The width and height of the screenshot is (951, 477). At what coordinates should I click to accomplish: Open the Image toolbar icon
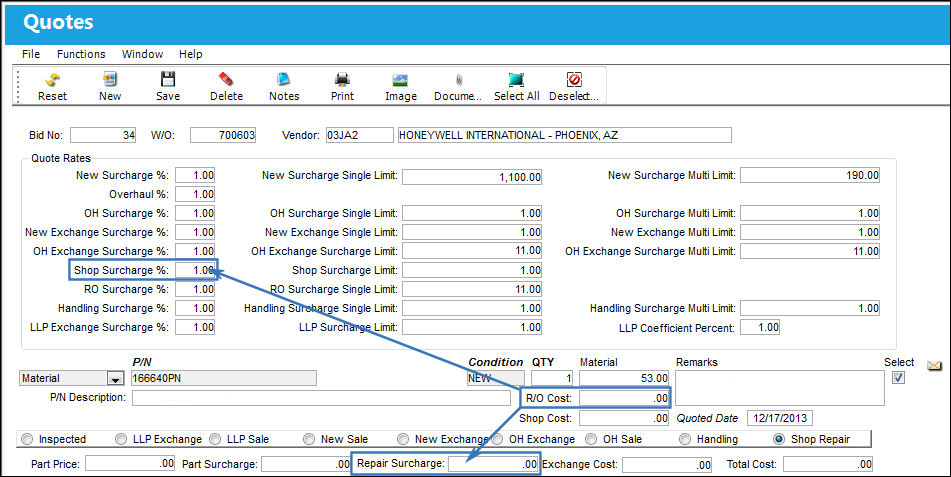click(400, 80)
